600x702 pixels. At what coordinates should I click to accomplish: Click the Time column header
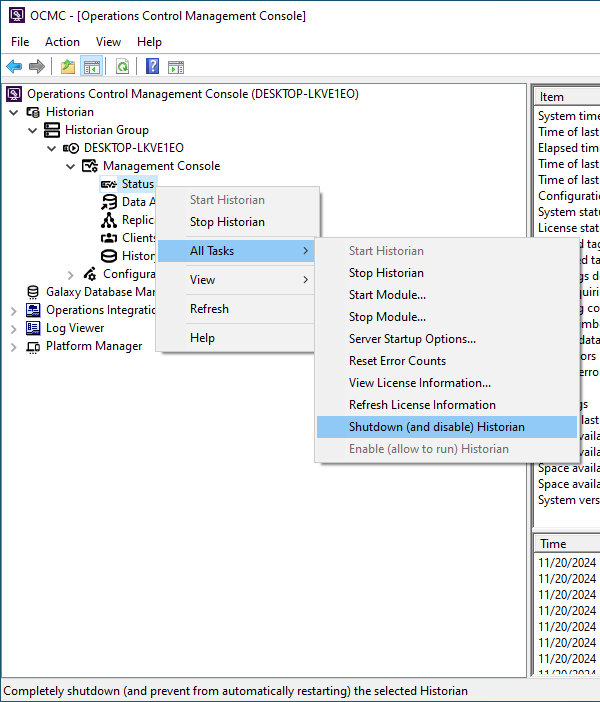pyautogui.click(x=567, y=544)
